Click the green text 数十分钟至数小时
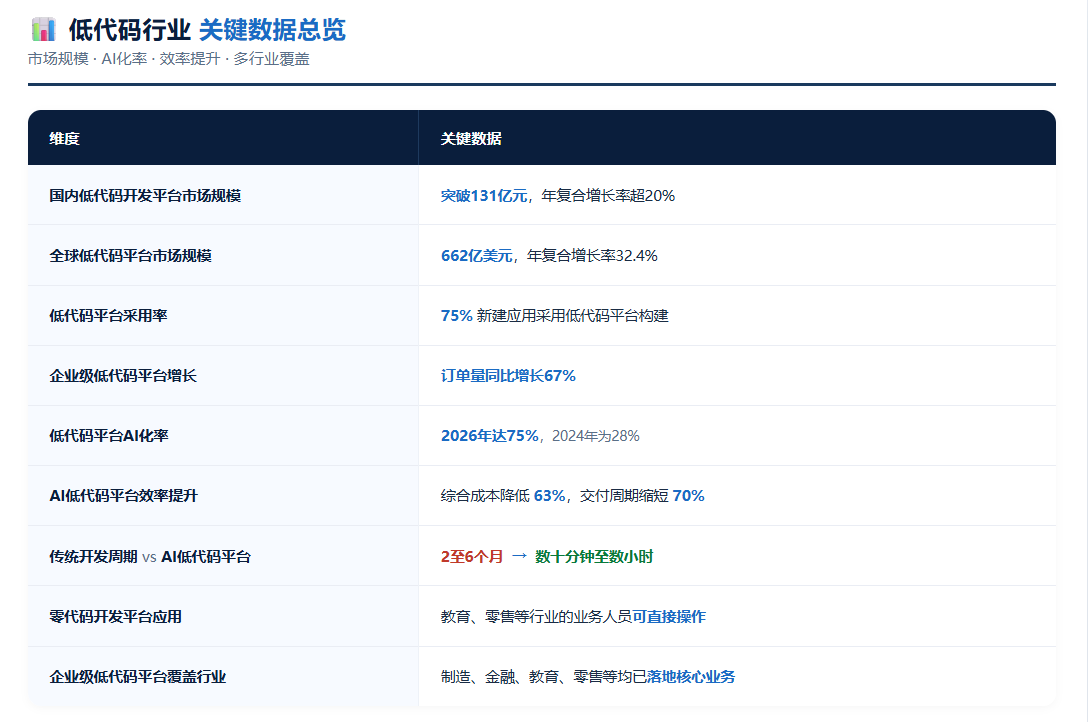The image size is (1088, 722). 594,557
